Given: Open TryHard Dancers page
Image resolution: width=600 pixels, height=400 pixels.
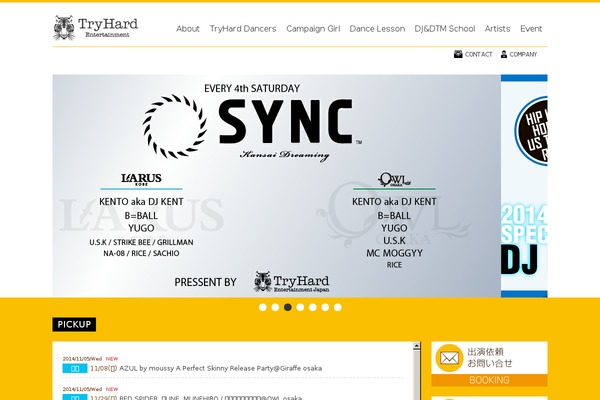Looking at the screenshot, I should tap(243, 29).
